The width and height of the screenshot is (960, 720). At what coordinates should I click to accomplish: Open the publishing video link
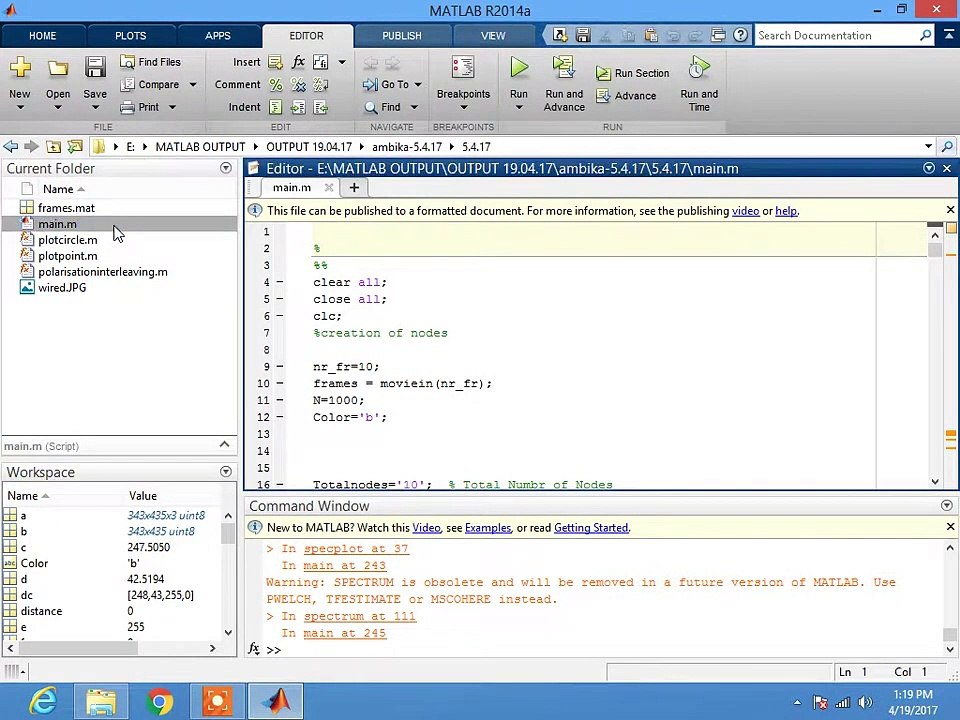[746, 211]
